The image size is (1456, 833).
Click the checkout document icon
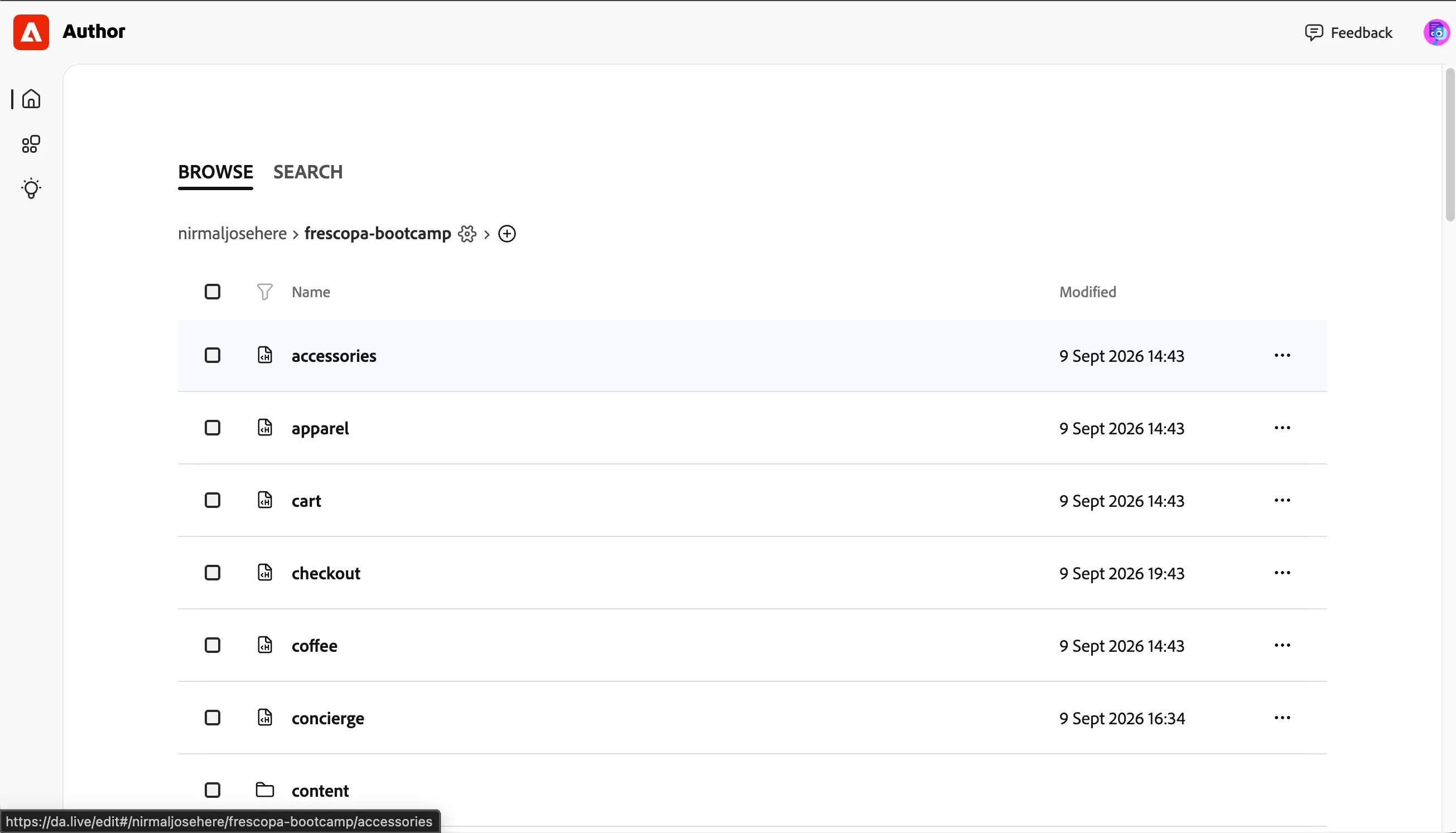pyautogui.click(x=264, y=573)
